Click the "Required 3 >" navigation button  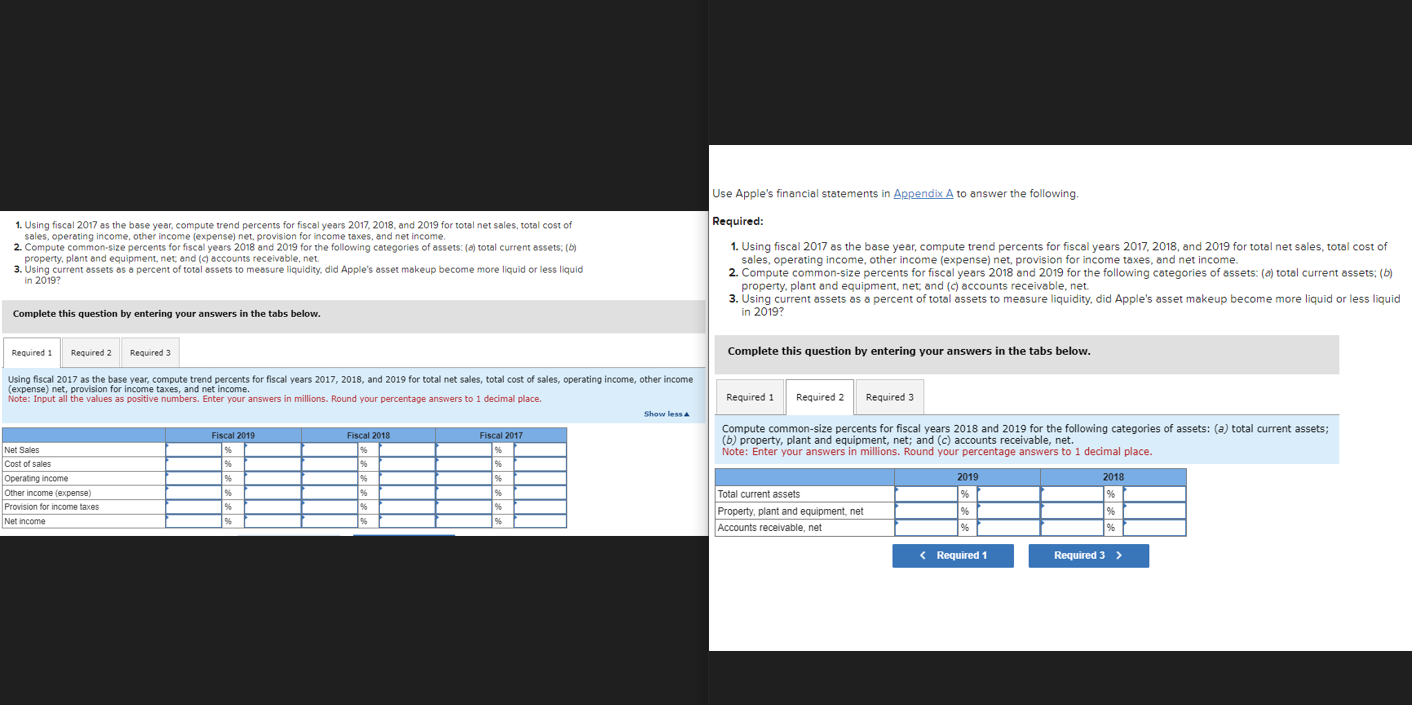click(x=1088, y=555)
